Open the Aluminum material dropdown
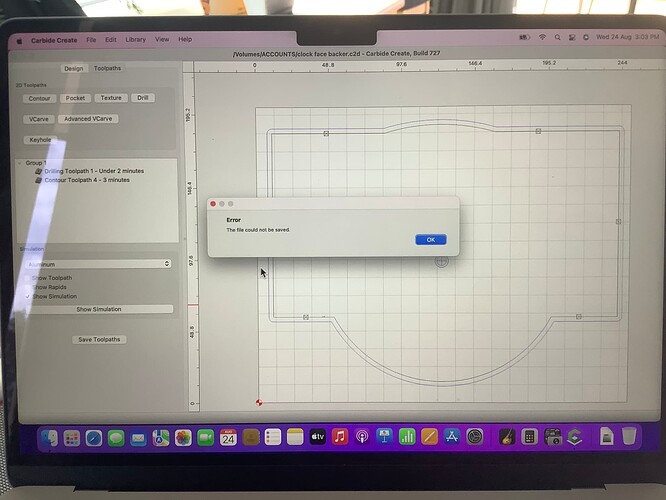 (99, 264)
